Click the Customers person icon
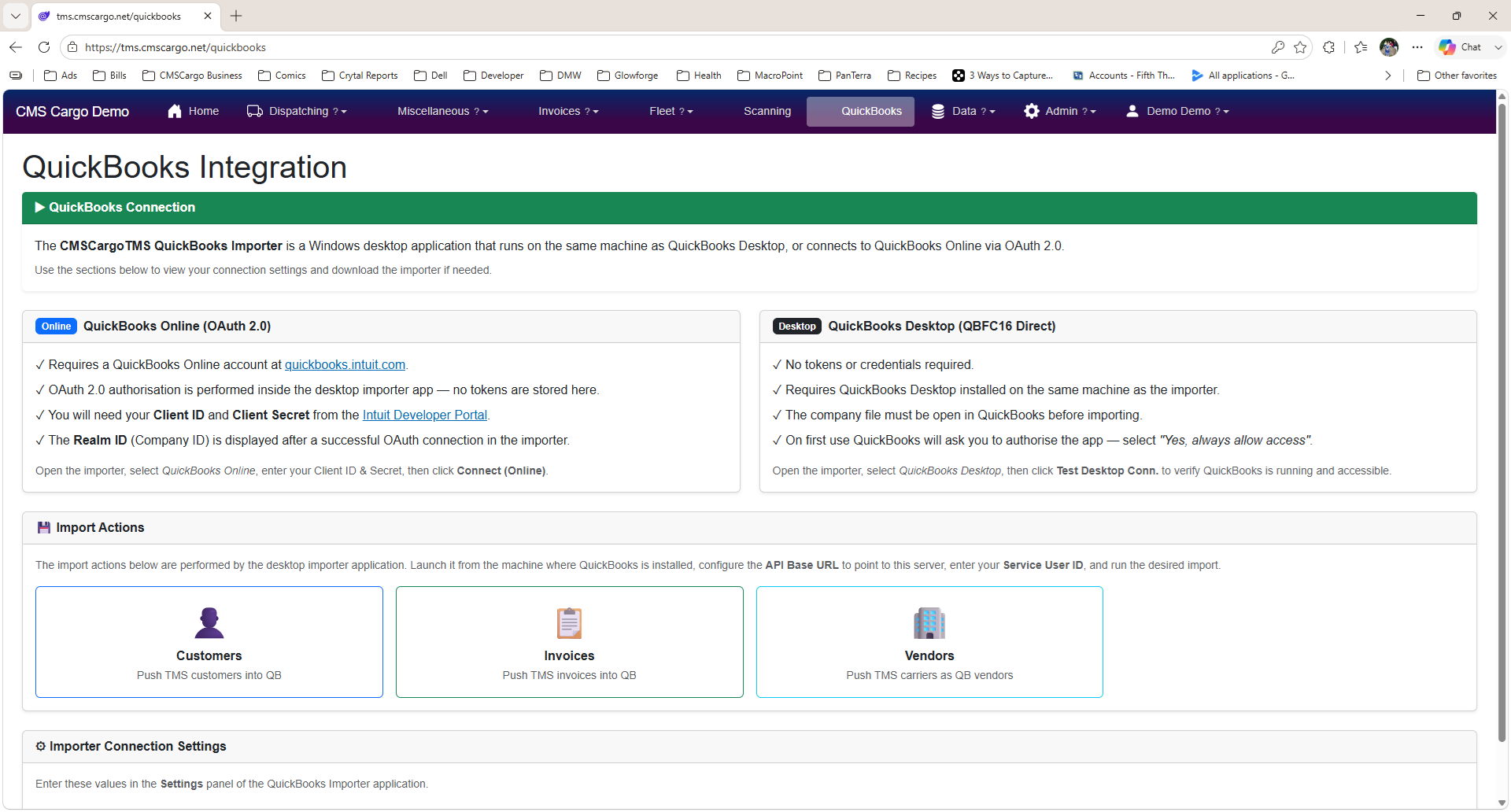Image resolution: width=1511 pixels, height=812 pixels. coord(209,623)
